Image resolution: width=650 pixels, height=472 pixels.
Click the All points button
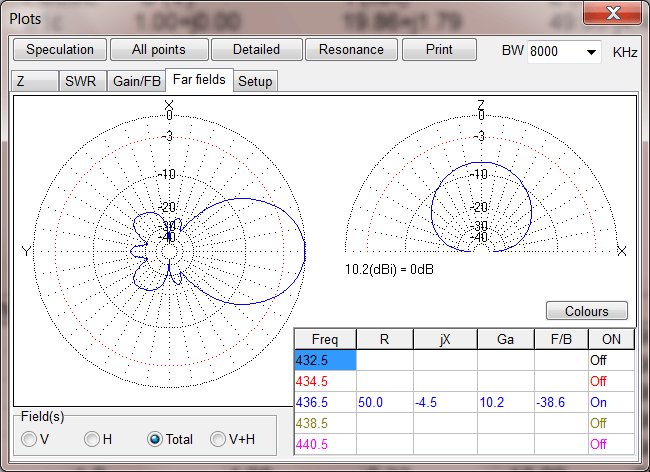(158, 49)
